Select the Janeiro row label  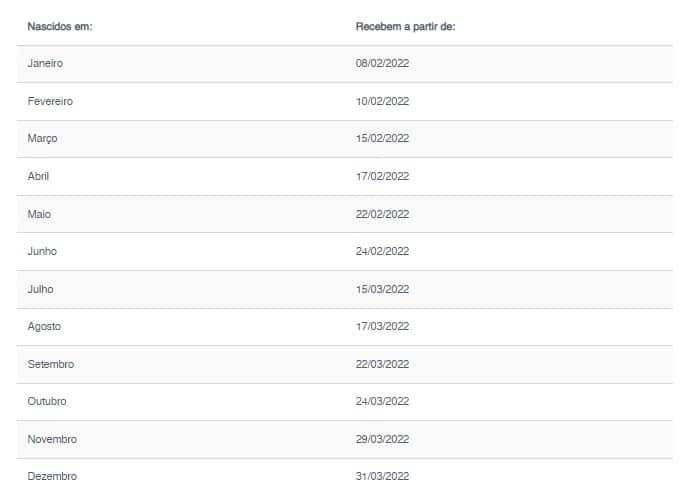[45, 63]
